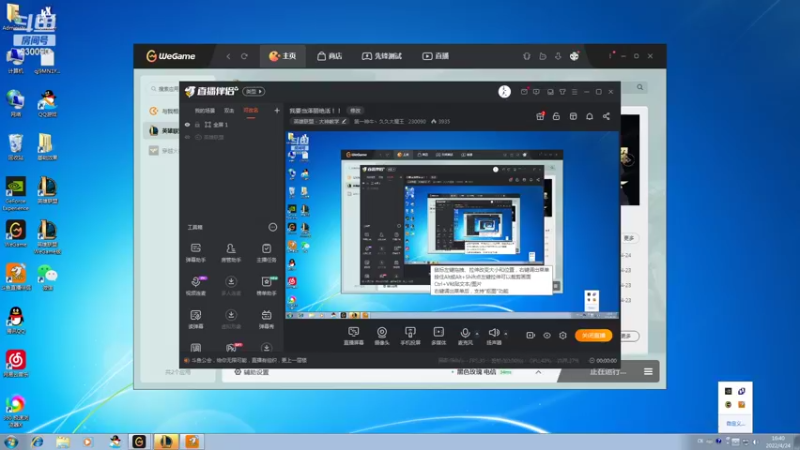
Task: Click 修改 button beside stream title
Action: pos(355,111)
